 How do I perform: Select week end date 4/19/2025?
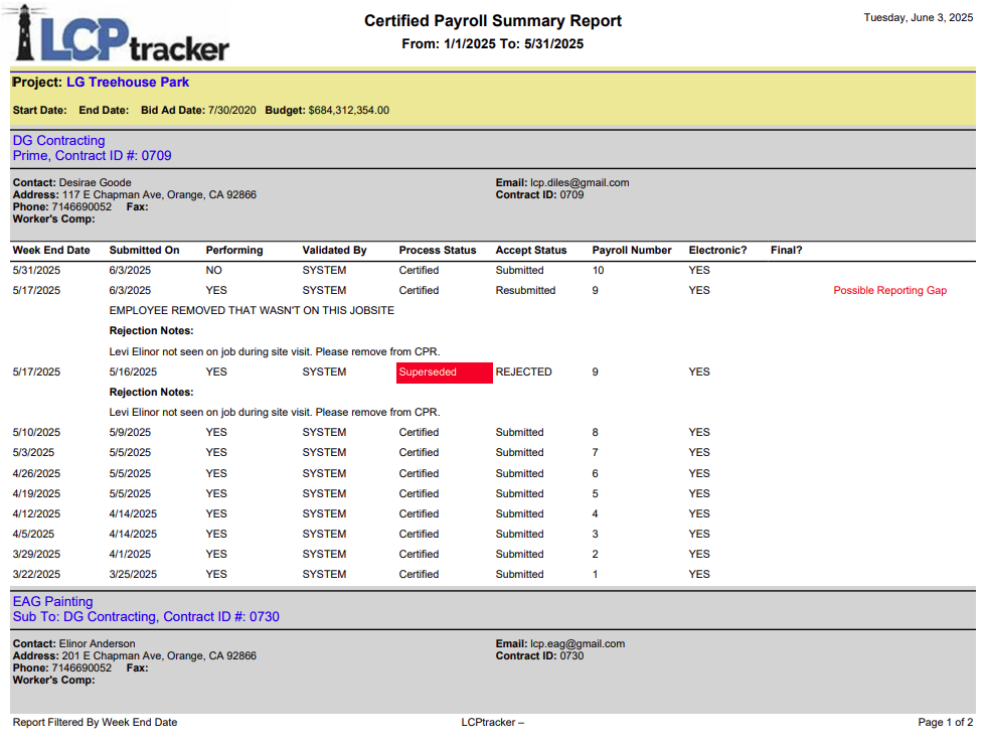click(36, 494)
